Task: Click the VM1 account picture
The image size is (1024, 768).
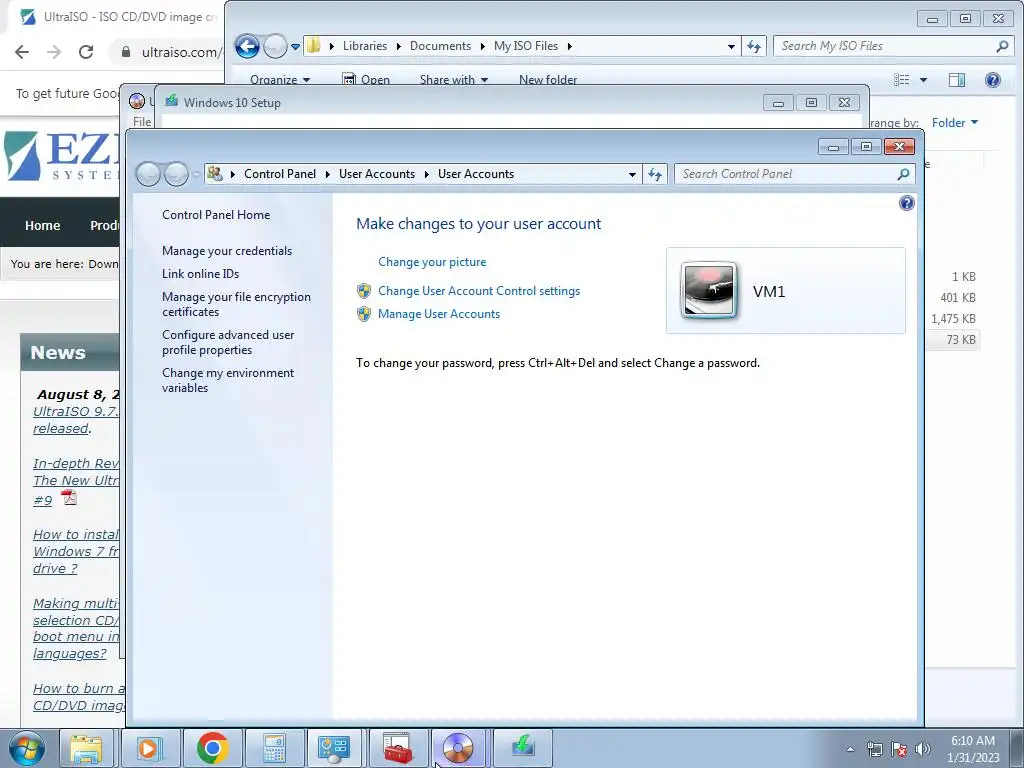Action: tap(709, 291)
